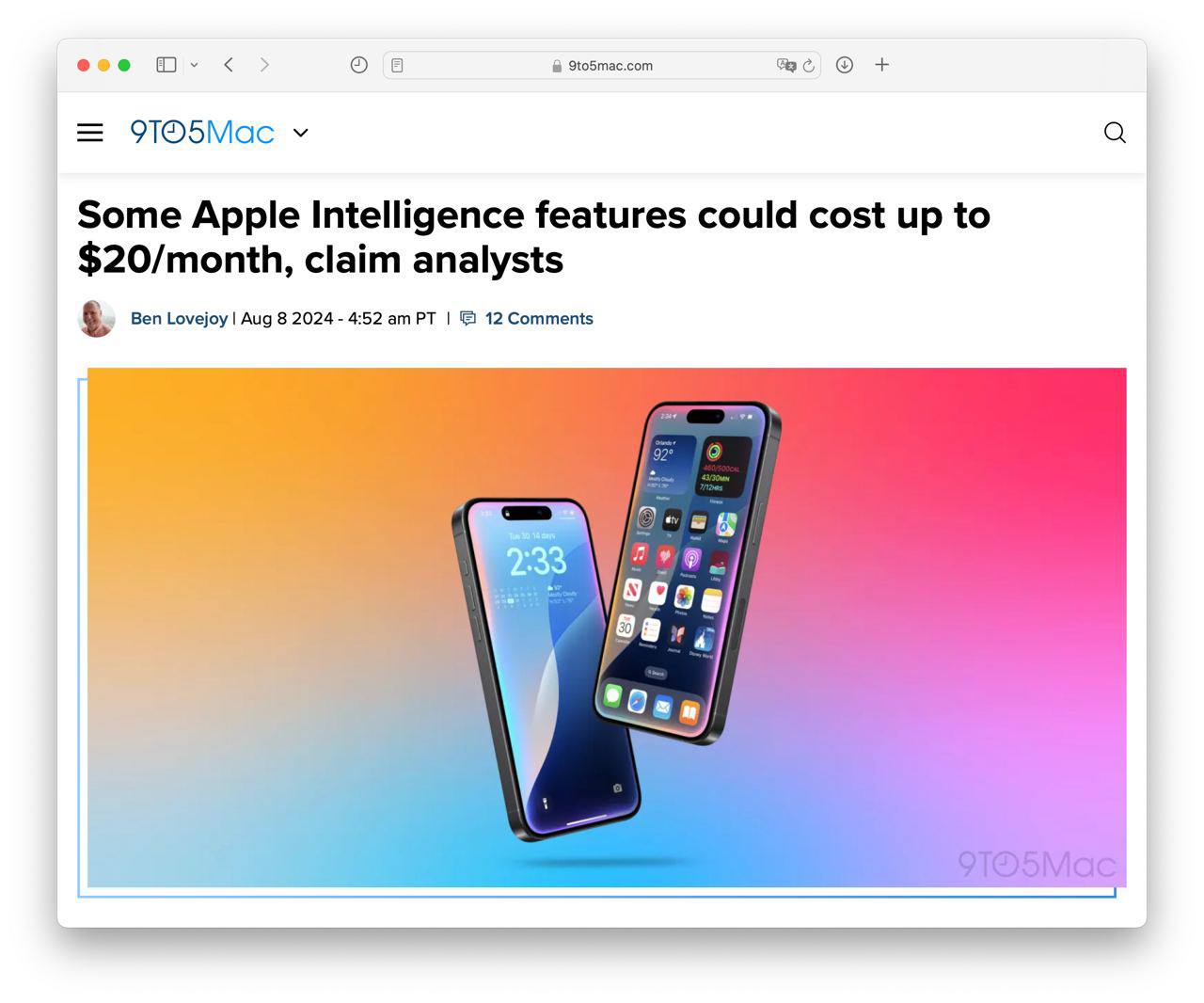Image resolution: width=1204 pixels, height=1003 pixels.
Task: Click the 9TO5Mac site logo
Action: (202, 132)
